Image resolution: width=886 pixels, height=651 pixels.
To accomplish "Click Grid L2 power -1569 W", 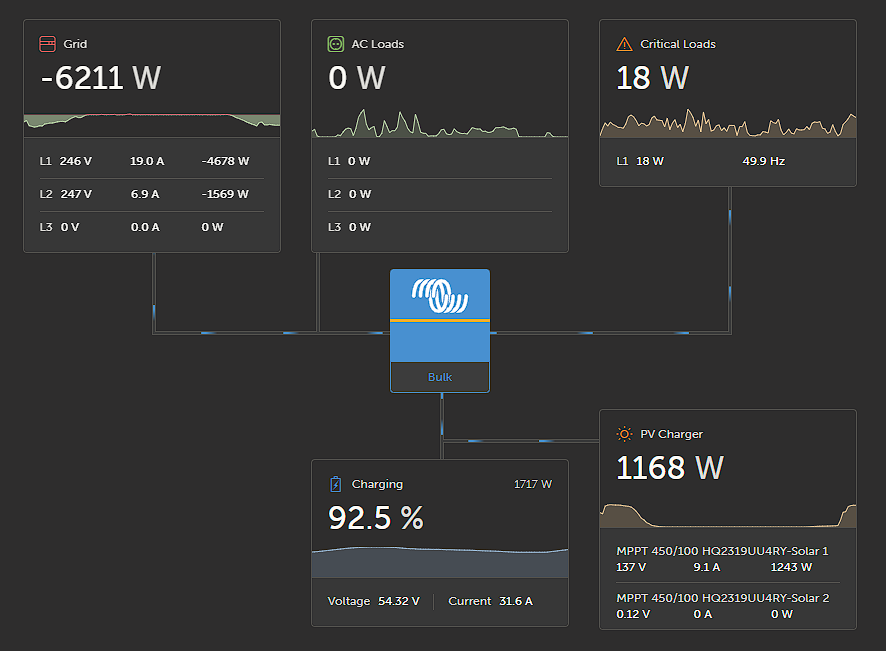I will [x=225, y=194].
